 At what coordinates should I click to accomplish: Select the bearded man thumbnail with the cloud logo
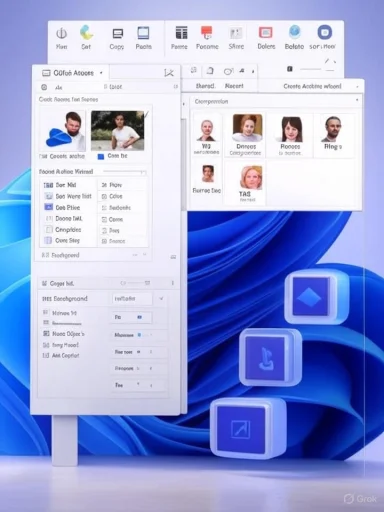pos(63,132)
